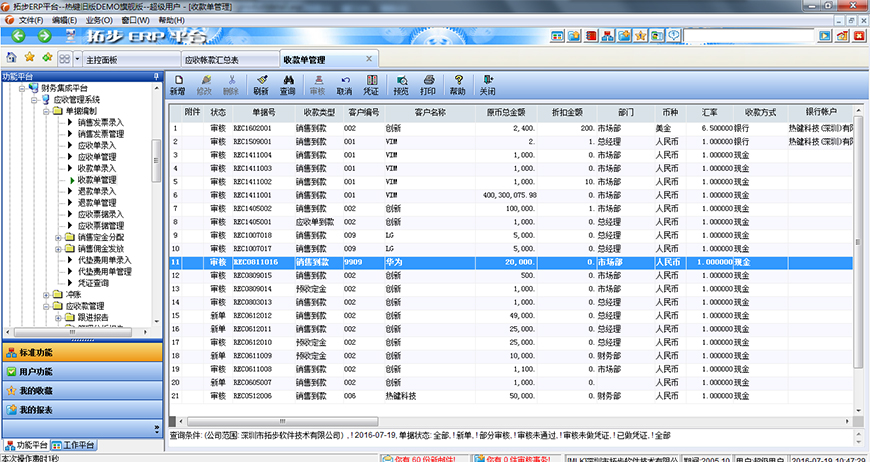Open the 业务(O) menu
Image resolution: width=870 pixels, height=462 pixels.
click(x=98, y=20)
